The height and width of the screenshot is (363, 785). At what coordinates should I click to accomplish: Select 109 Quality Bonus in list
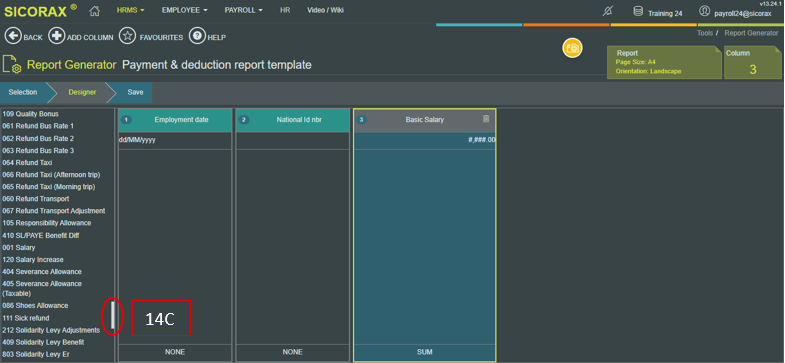tap(31, 114)
